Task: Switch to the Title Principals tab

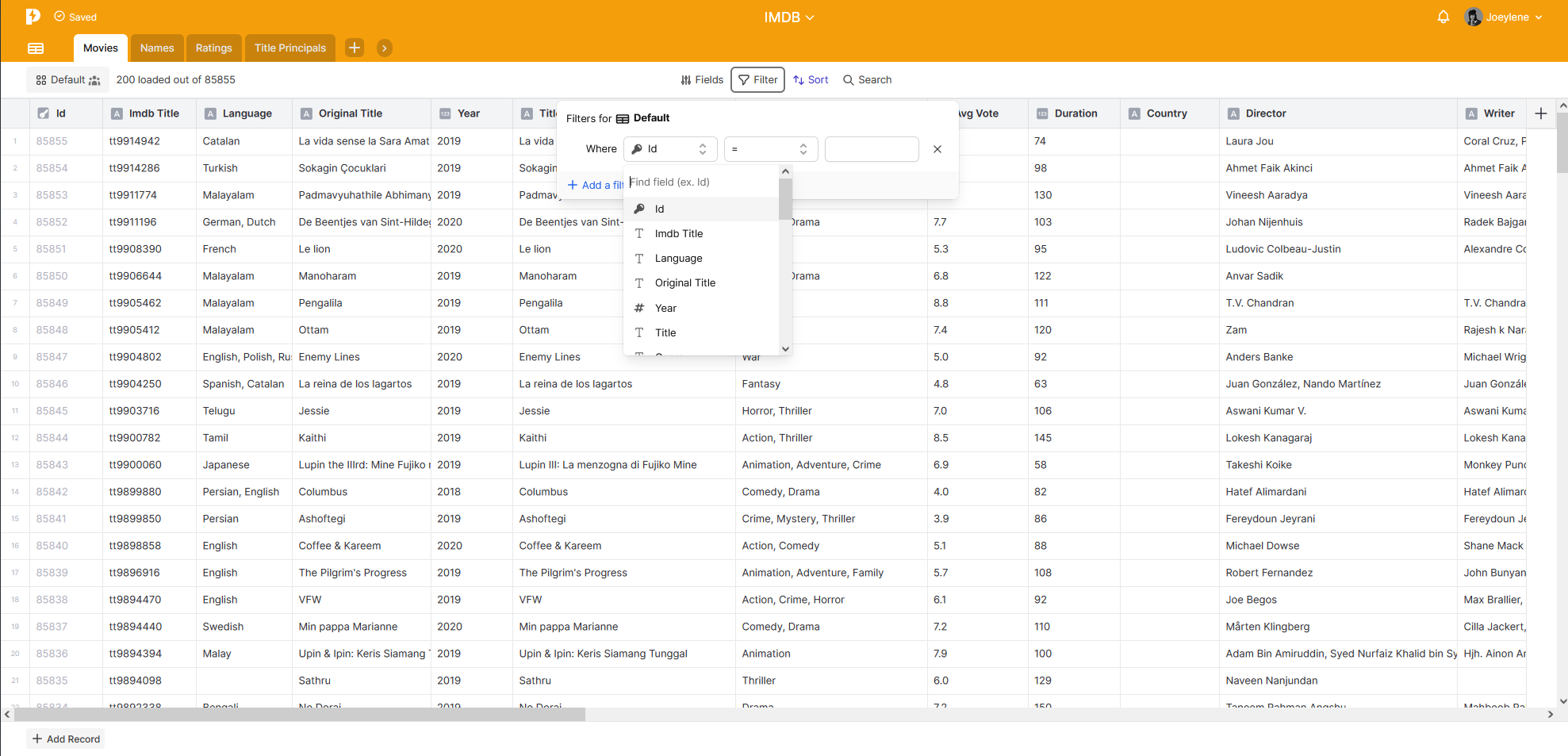Action: tap(290, 48)
